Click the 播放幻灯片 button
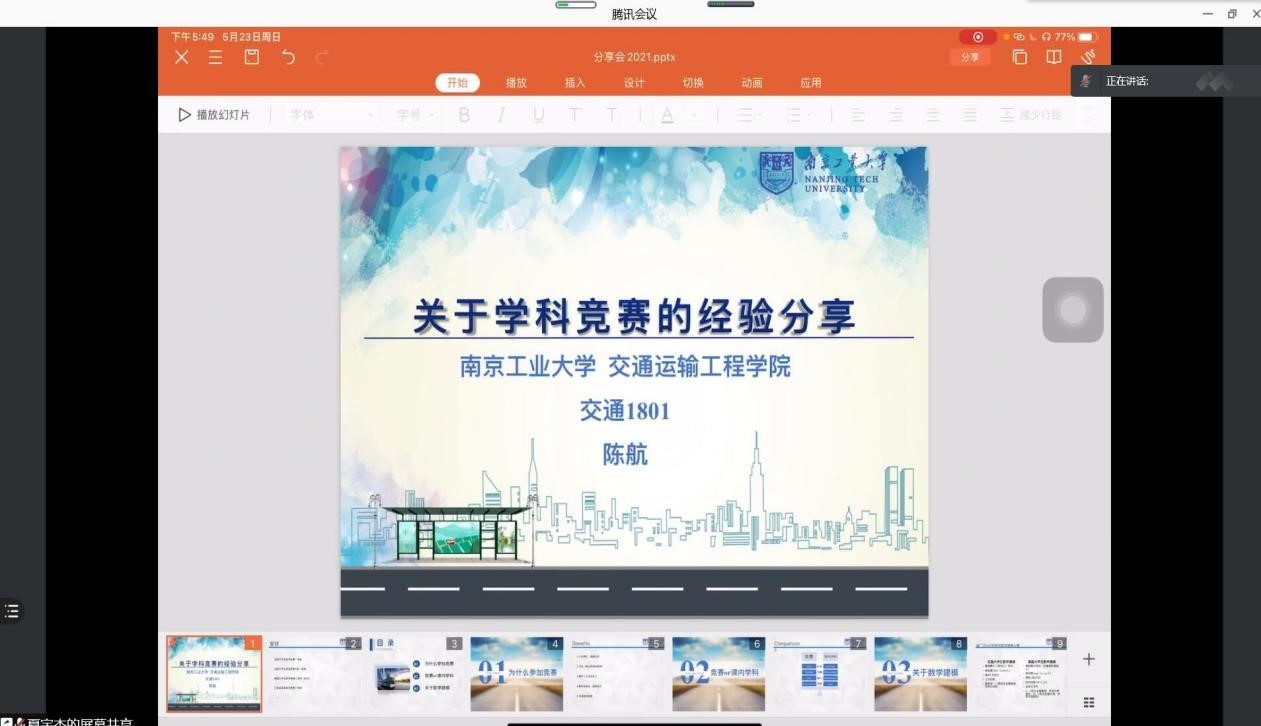 tap(214, 115)
